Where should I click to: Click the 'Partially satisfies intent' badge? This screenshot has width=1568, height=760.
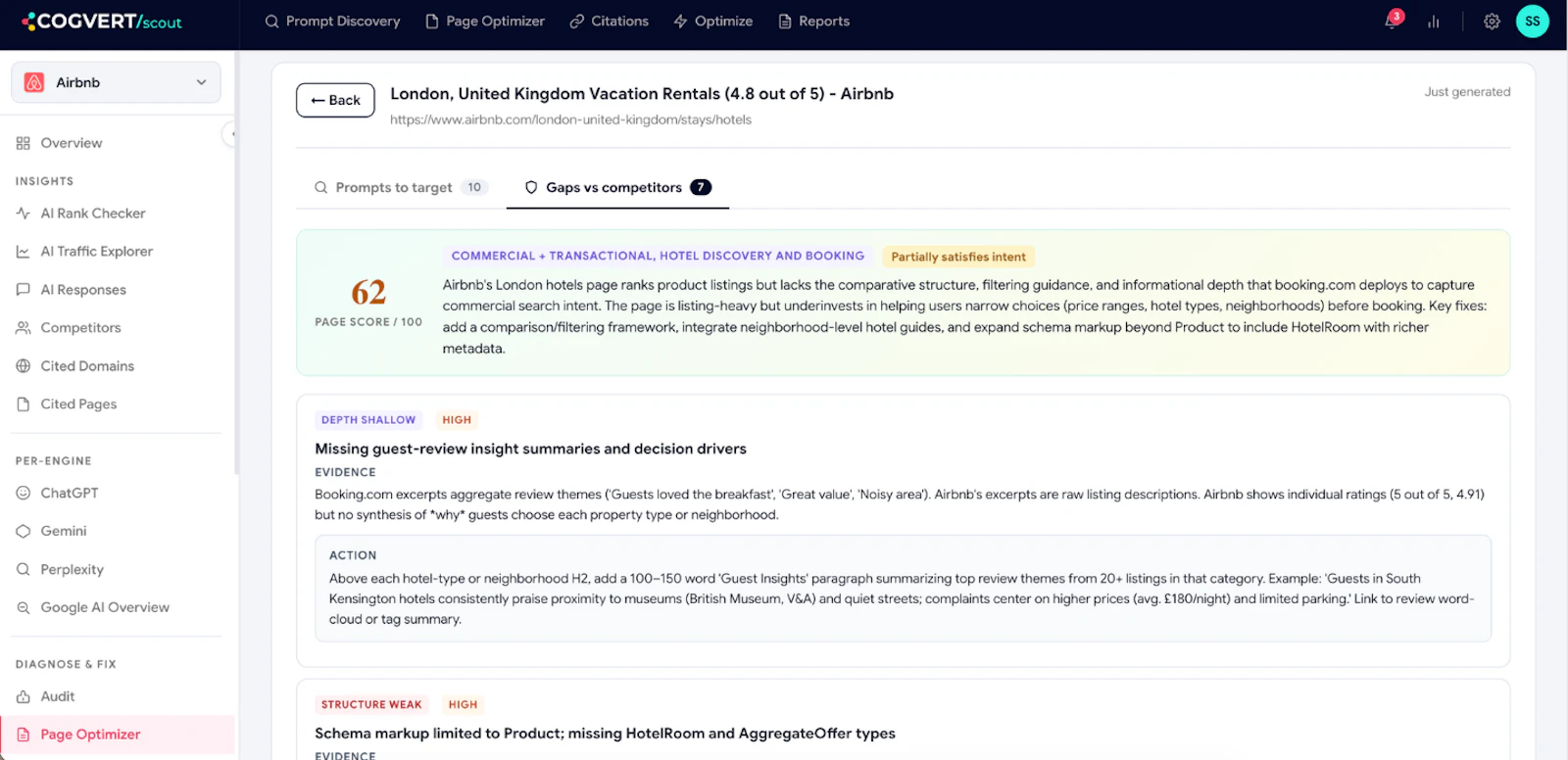point(958,257)
